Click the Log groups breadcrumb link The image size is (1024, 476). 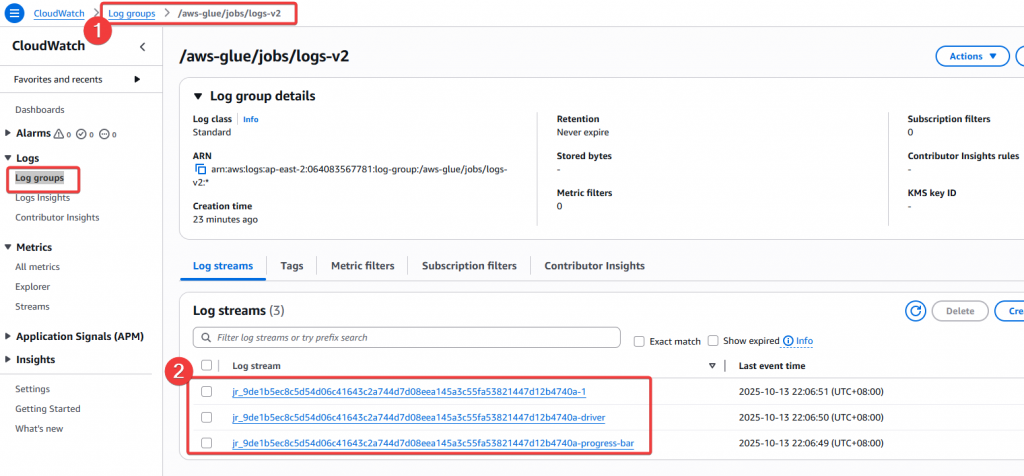tap(132, 13)
